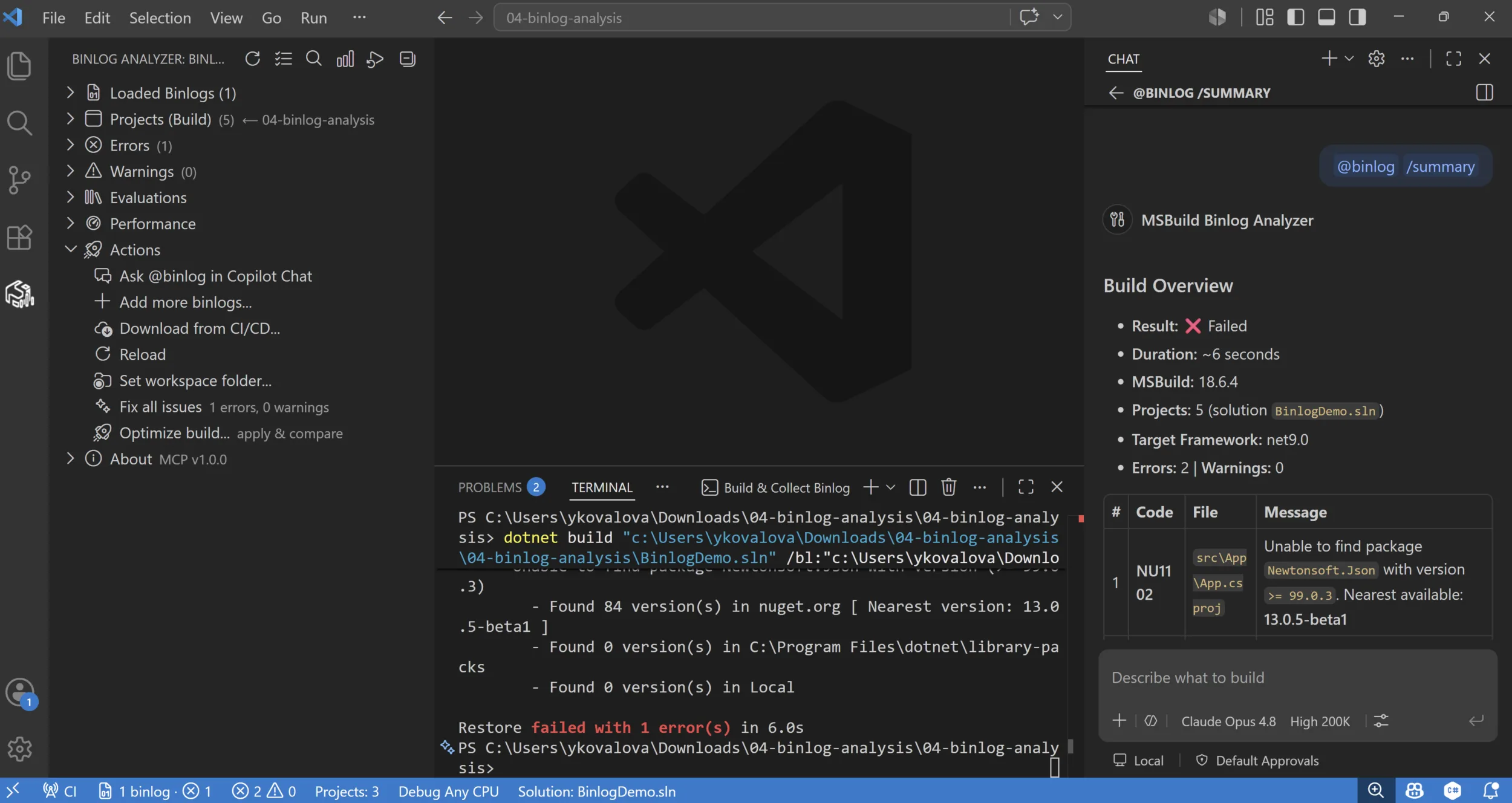Open notifications bell in status bar
This screenshot has width=1512, height=803.
point(1491,791)
